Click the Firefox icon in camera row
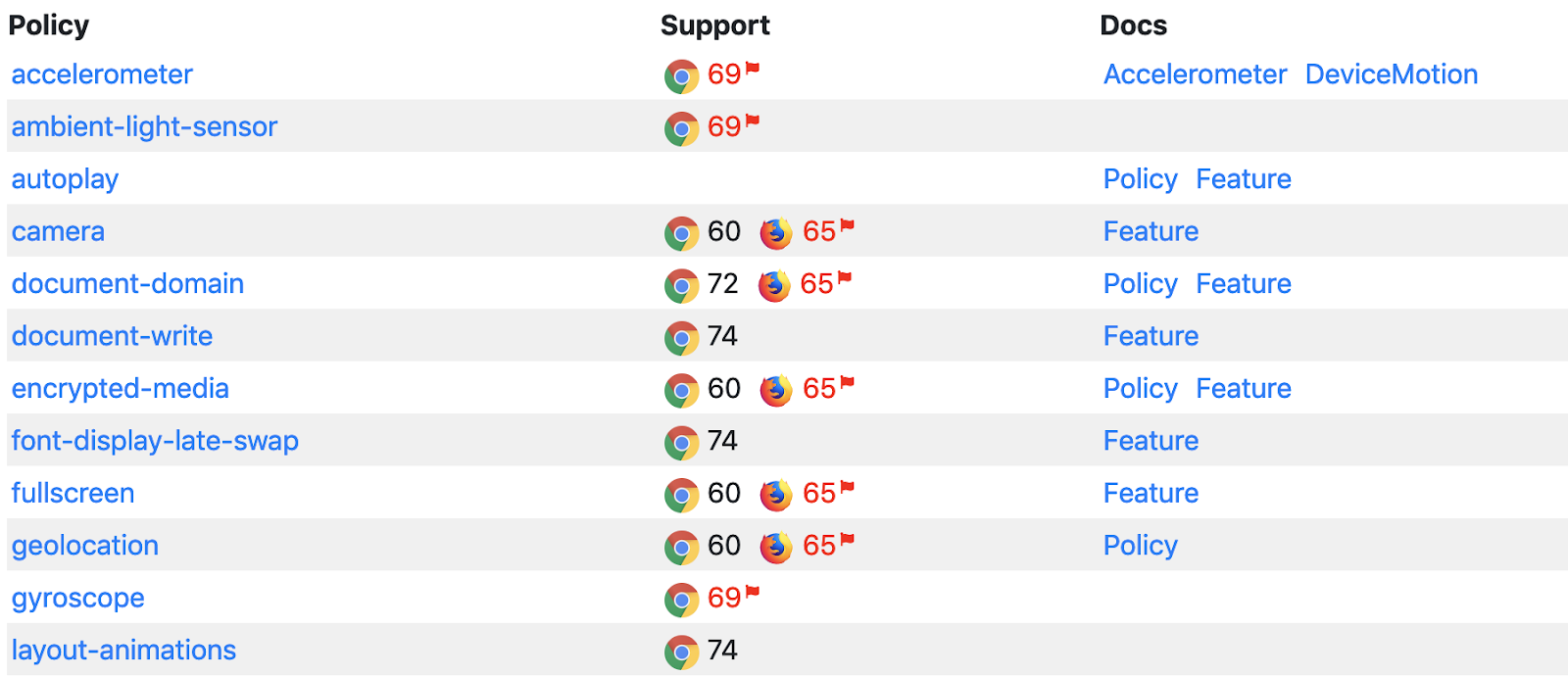The image size is (1568, 677). coord(776,233)
